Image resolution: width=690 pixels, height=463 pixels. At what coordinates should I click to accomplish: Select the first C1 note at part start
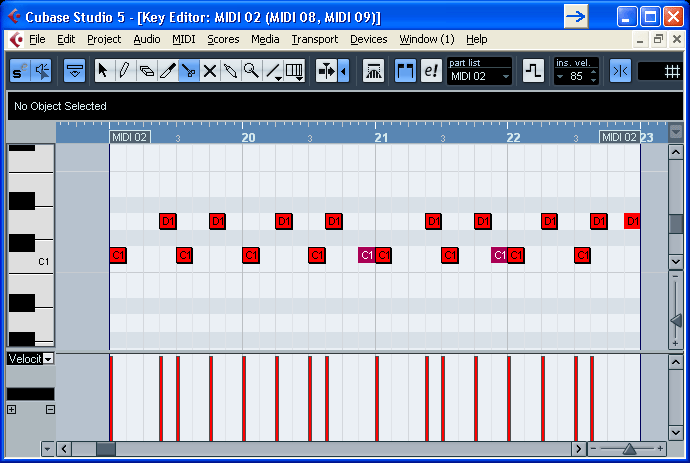point(118,255)
